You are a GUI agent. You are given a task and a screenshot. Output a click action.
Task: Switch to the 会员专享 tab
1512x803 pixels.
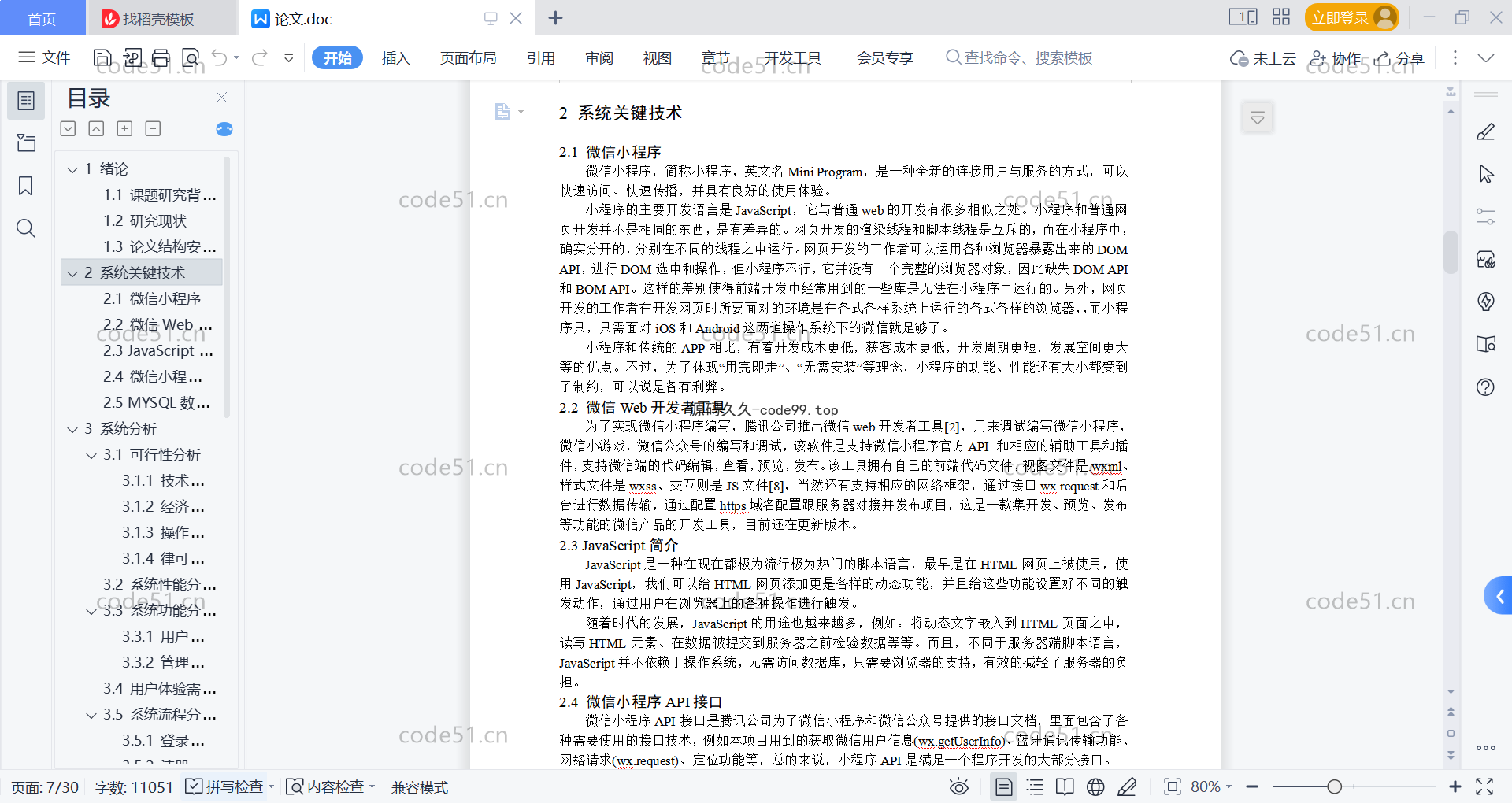tap(885, 57)
